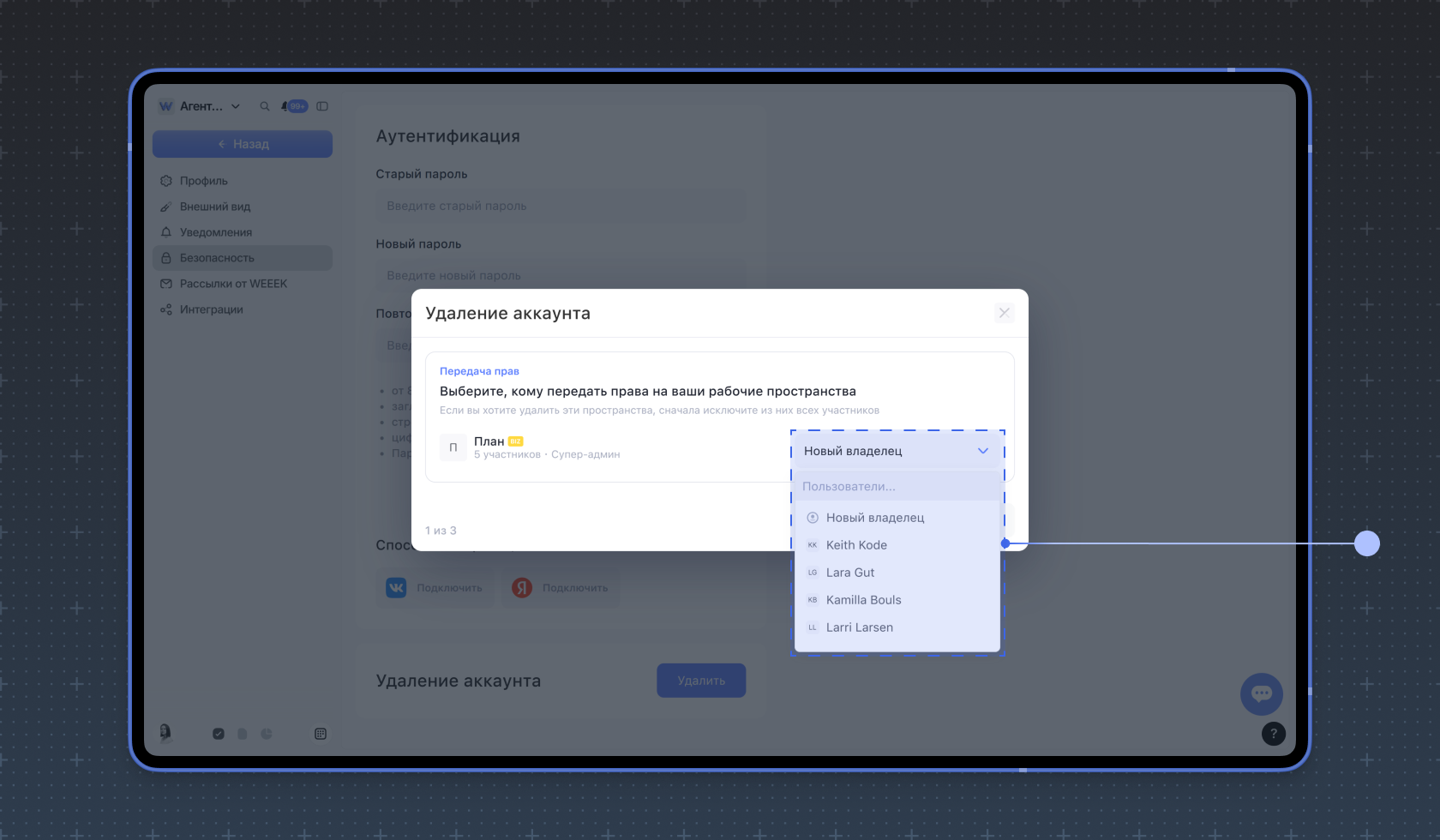
Task: Open Профиль settings section
Action: [x=204, y=181]
